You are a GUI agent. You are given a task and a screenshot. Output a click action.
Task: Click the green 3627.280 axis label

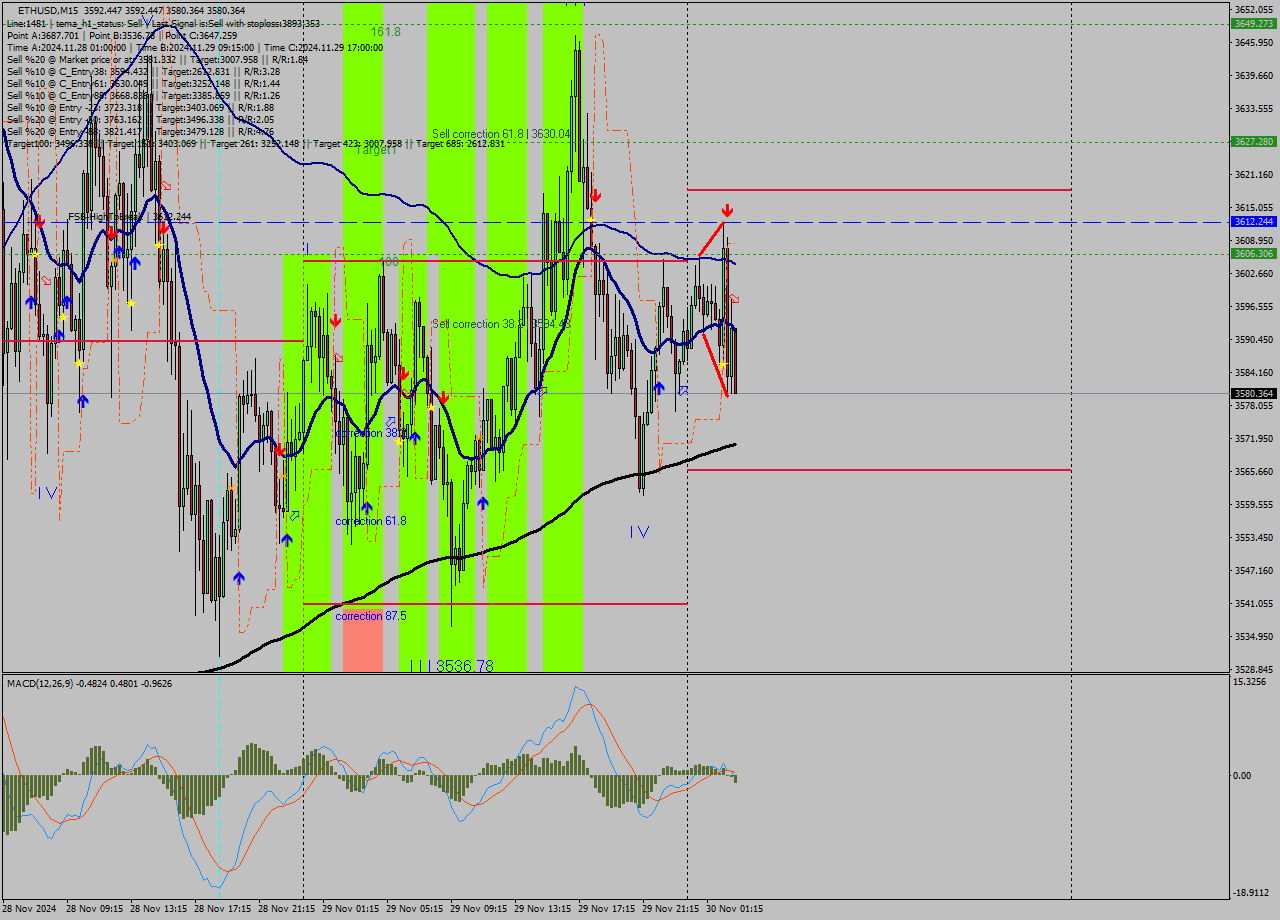click(x=1253, y=142)
